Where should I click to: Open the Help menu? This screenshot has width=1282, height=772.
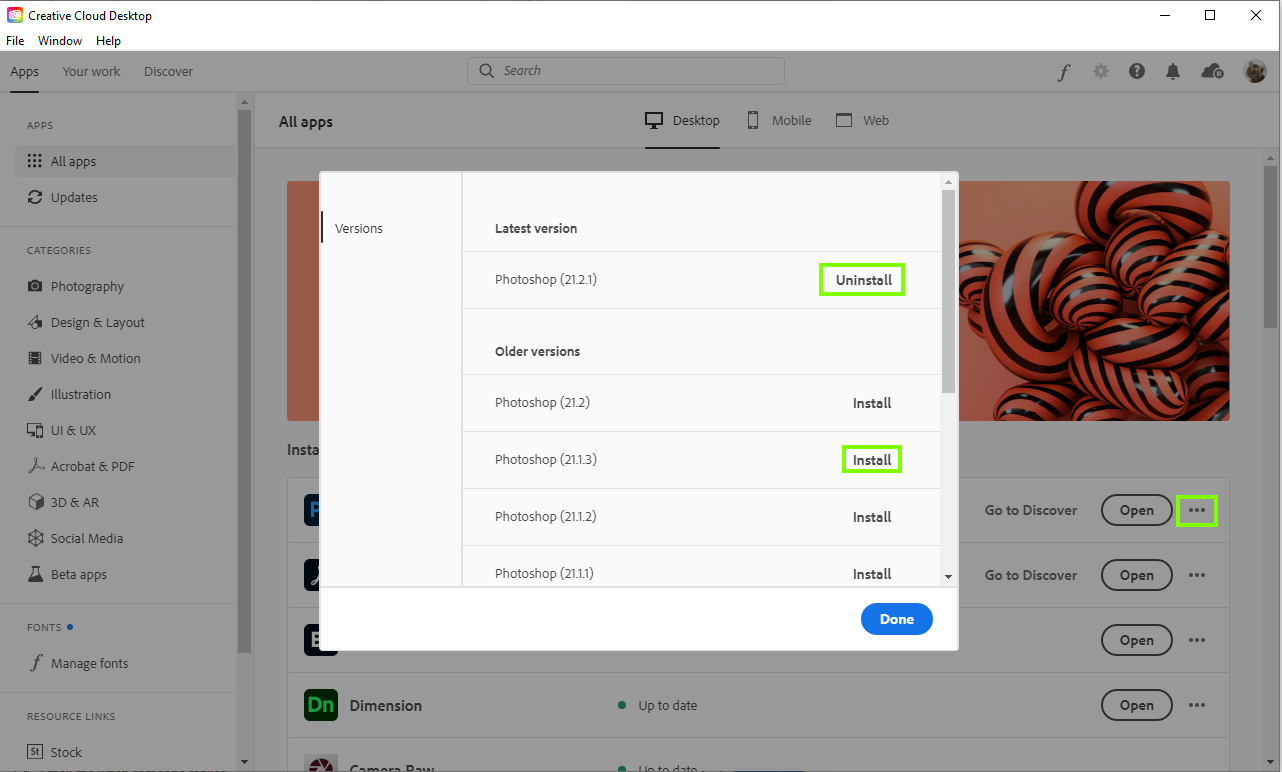click(x=108, y=41)
